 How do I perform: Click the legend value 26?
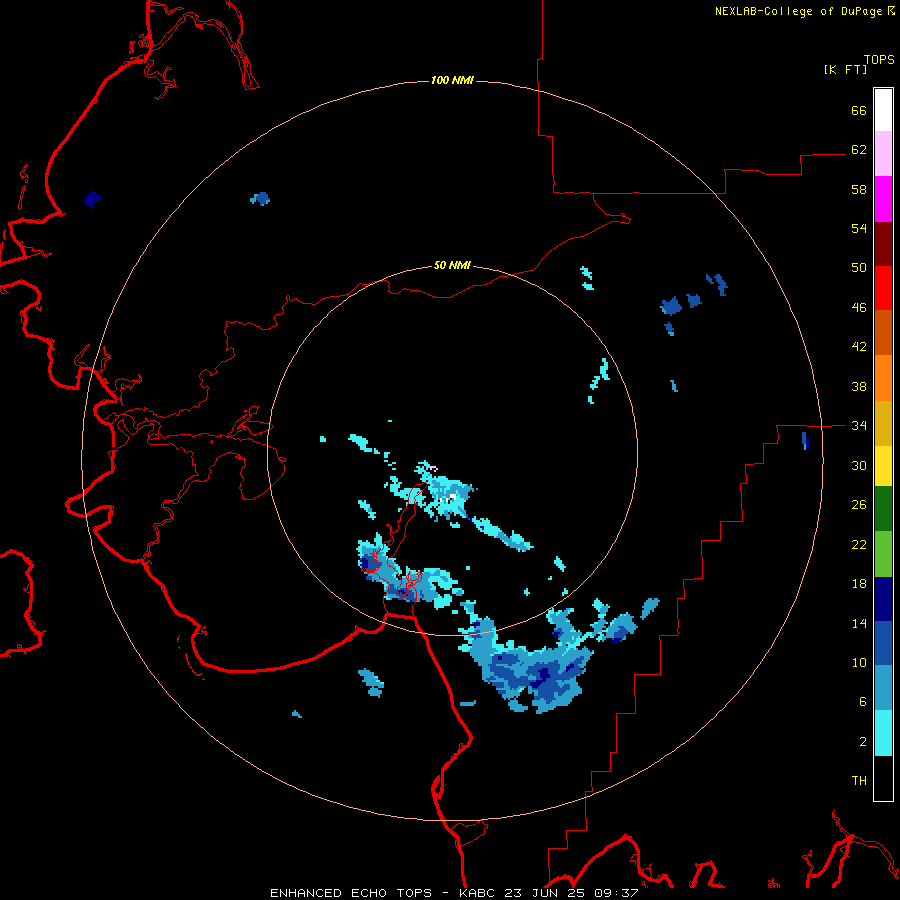point(859,505)
